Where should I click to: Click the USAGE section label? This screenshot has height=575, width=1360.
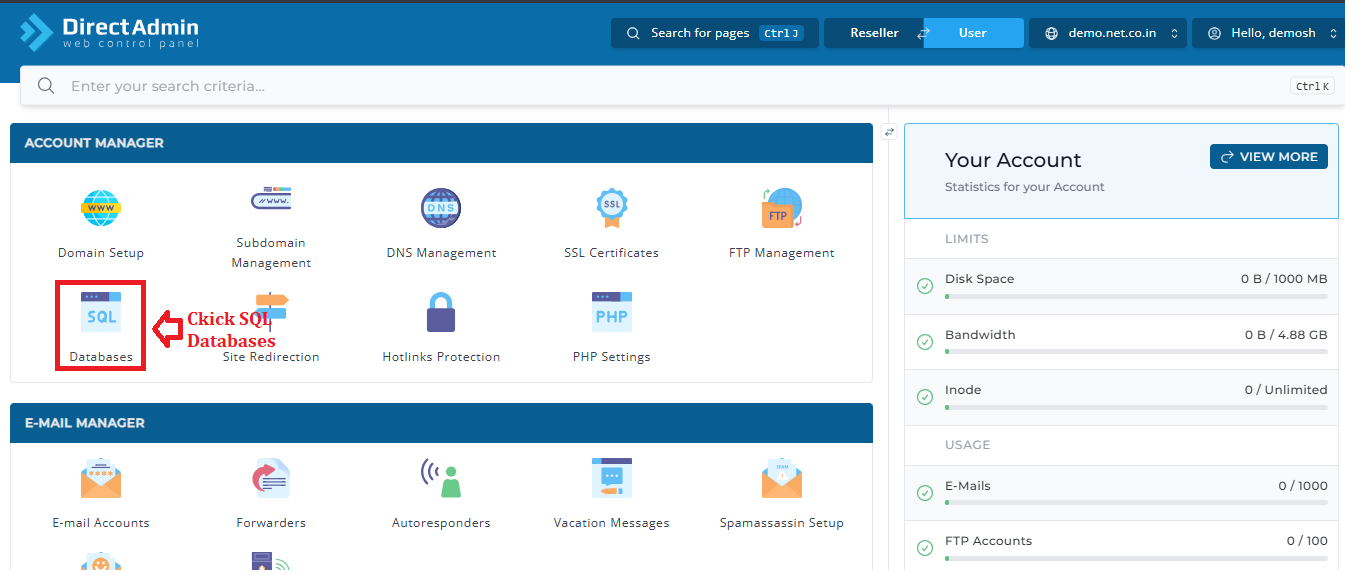click(x=968, y=445)
